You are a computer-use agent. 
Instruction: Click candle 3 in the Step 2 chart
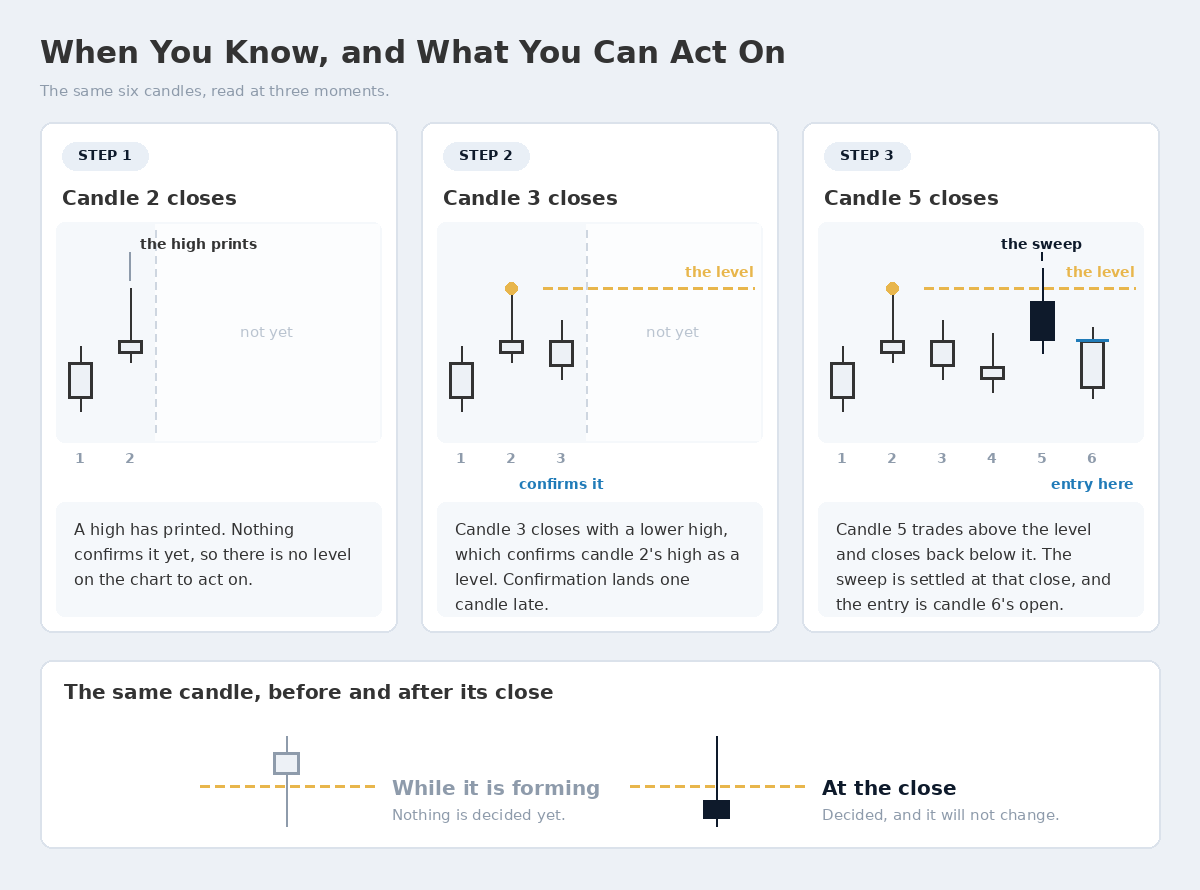pos(561,352)
